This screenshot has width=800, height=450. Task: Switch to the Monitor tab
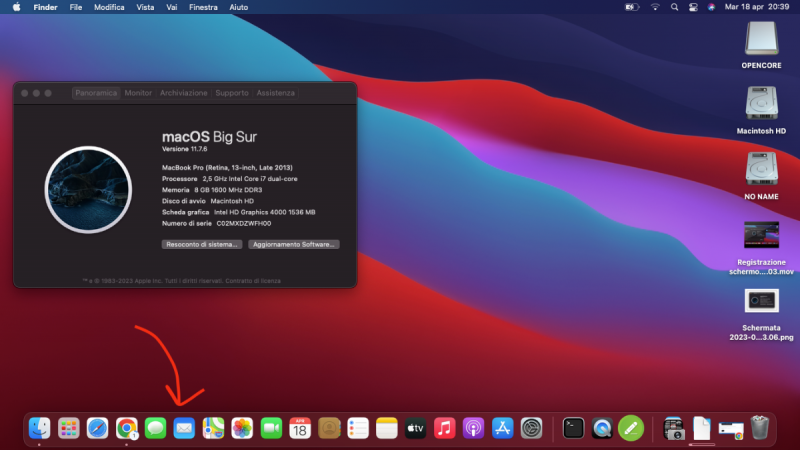138,93
